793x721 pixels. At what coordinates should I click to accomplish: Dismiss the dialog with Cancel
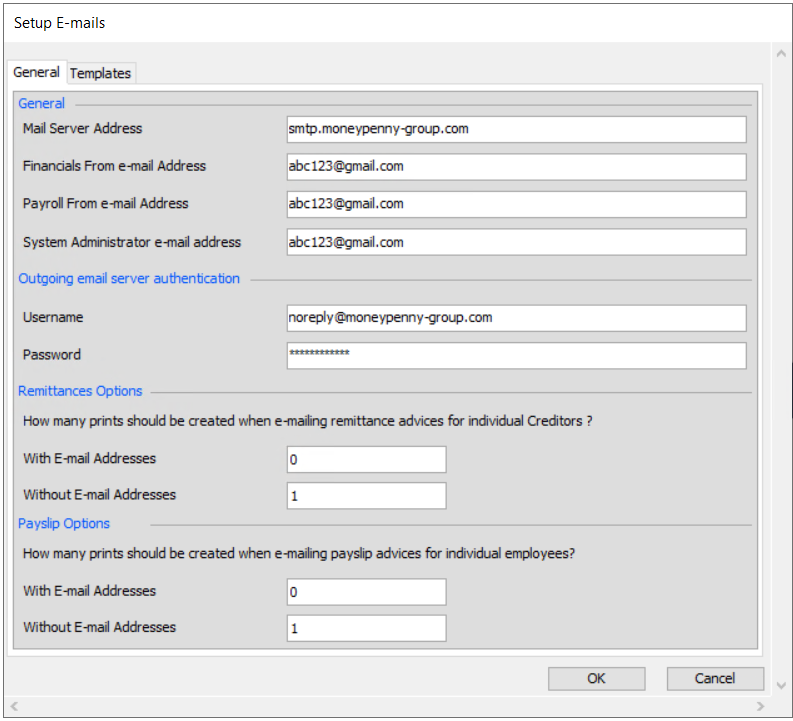(715, 679)
